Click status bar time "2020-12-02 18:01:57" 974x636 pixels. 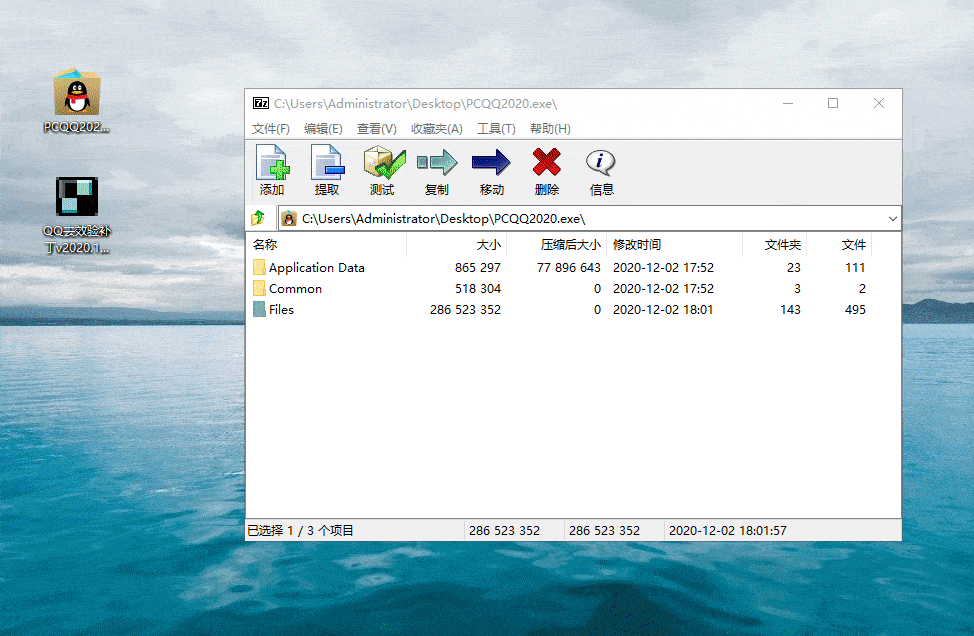coord(727,530)
